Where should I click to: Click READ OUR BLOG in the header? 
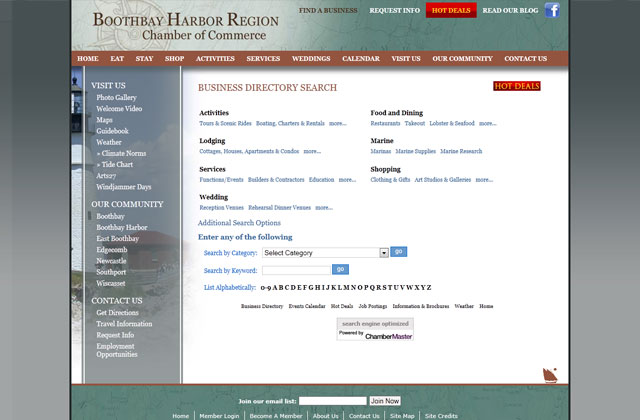coord(510,10)
